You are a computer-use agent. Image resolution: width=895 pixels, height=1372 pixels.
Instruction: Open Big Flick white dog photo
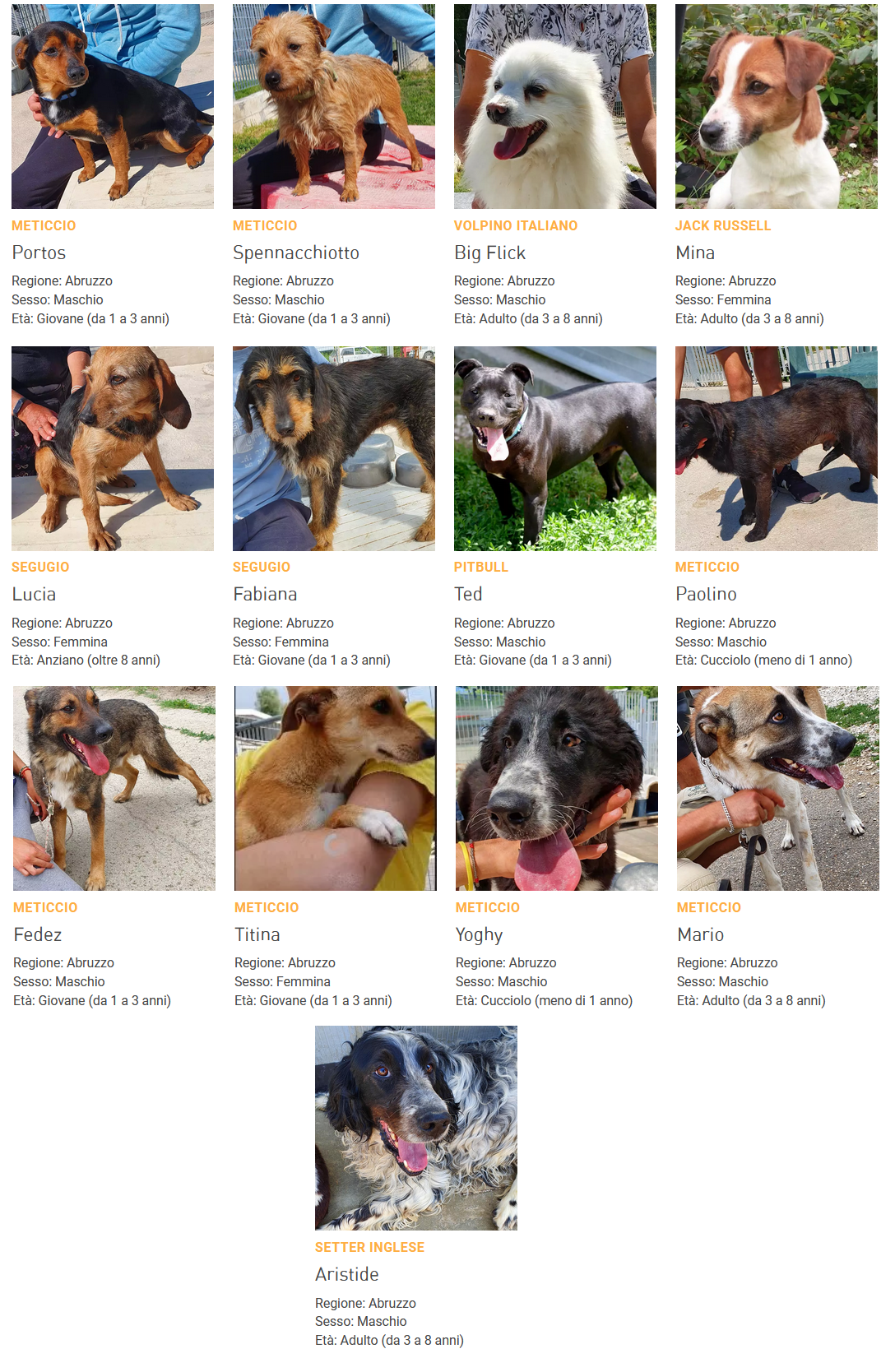click(x=555, y=106)
